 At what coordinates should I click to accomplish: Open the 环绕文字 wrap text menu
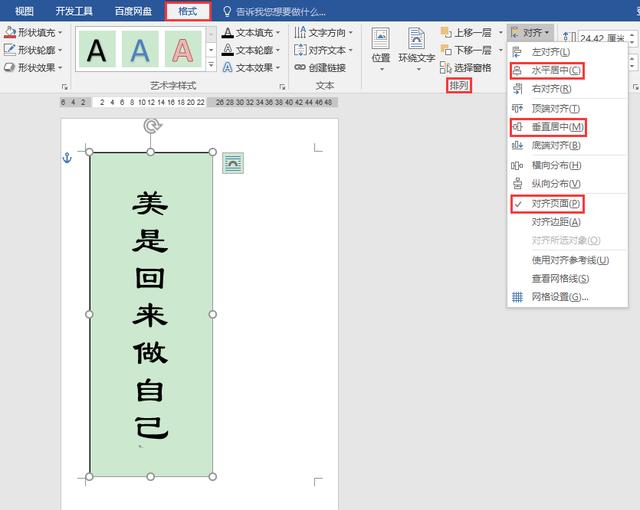pos(416,49)
